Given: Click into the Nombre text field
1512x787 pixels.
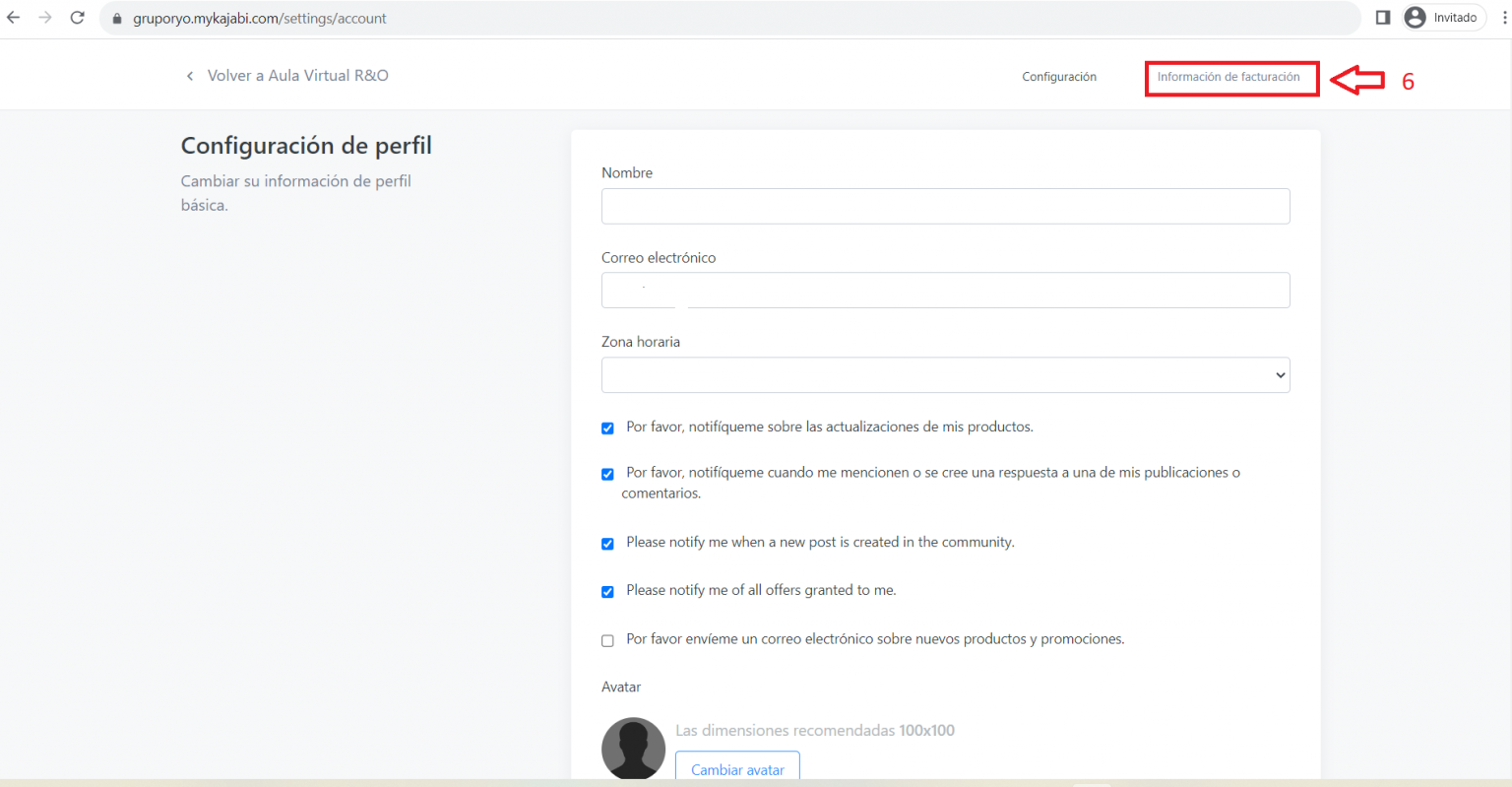Looking at the screenshot, I should 945,207.
